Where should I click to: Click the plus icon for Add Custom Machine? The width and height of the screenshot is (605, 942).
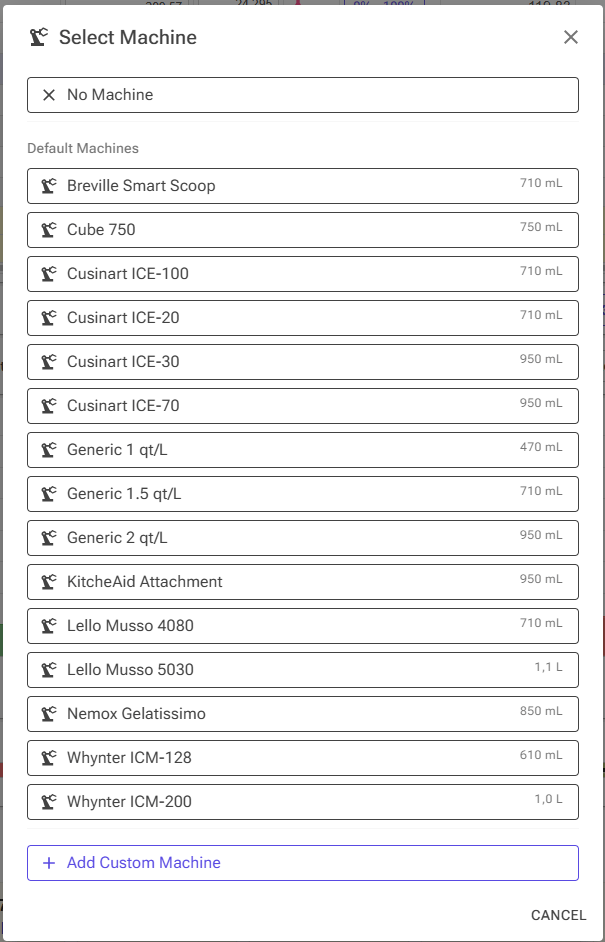click(x=49, y=863)
